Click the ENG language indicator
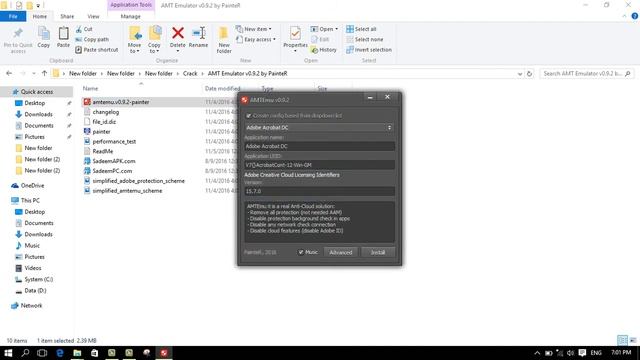The image size is (640, 360). pos(596,353)
